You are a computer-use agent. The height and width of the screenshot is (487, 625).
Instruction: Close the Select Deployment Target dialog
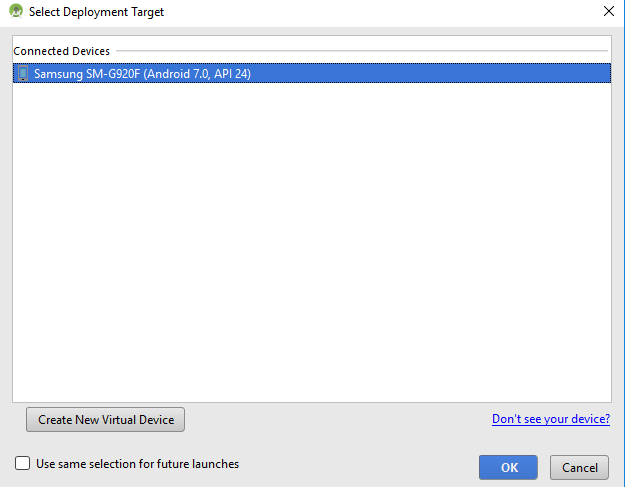pos(609,11)
